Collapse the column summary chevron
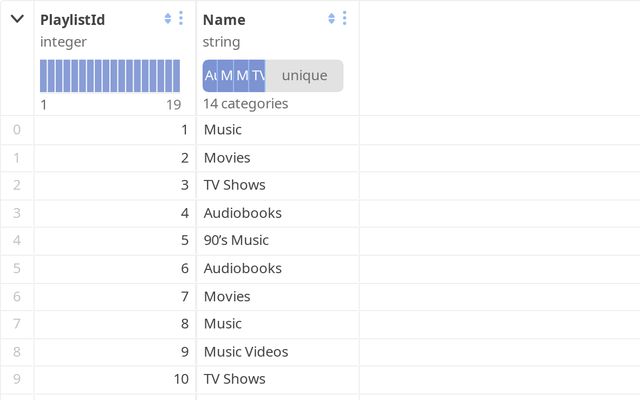 (17, 19)
